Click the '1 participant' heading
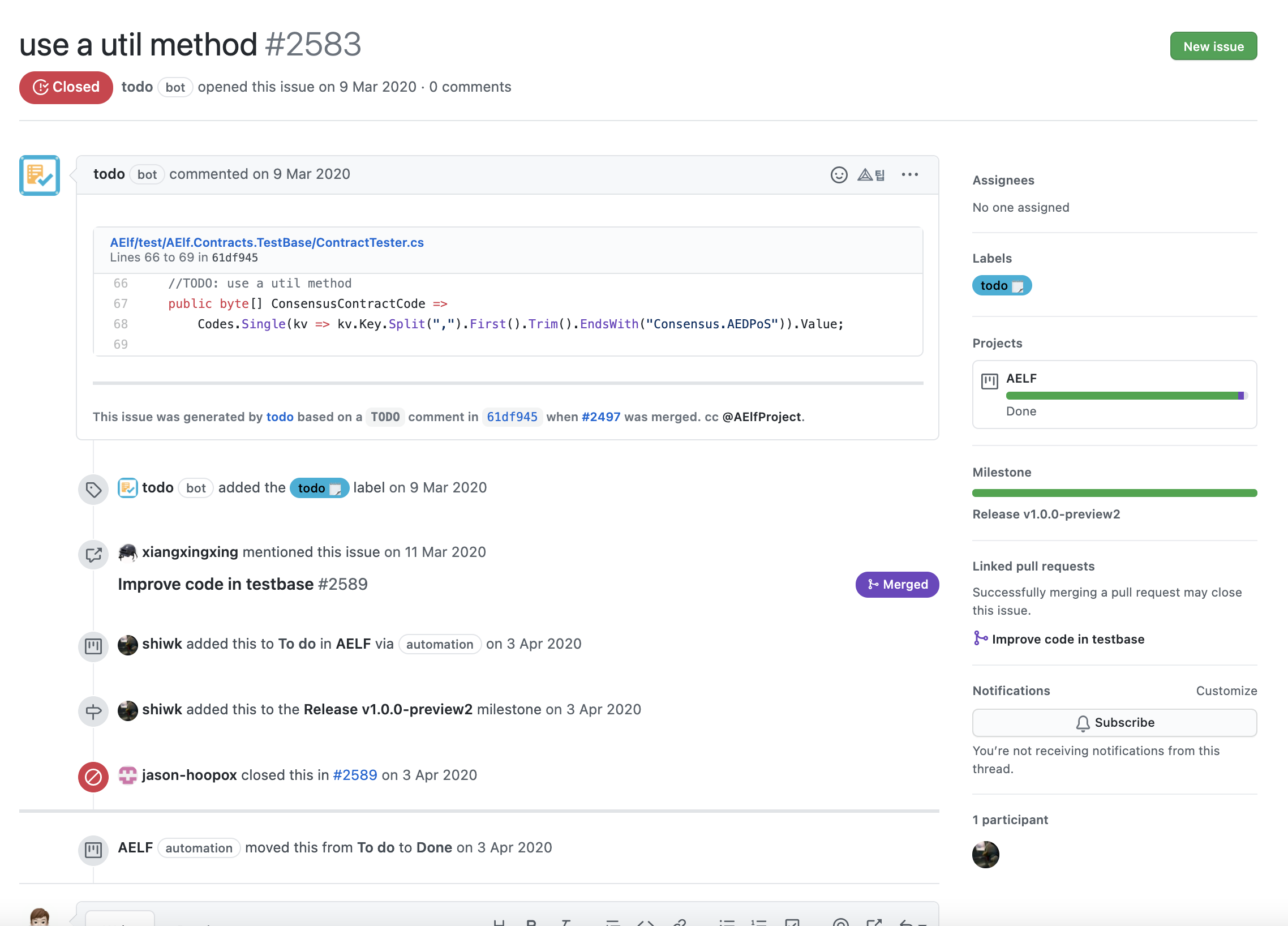 (x=1010, y=820)
